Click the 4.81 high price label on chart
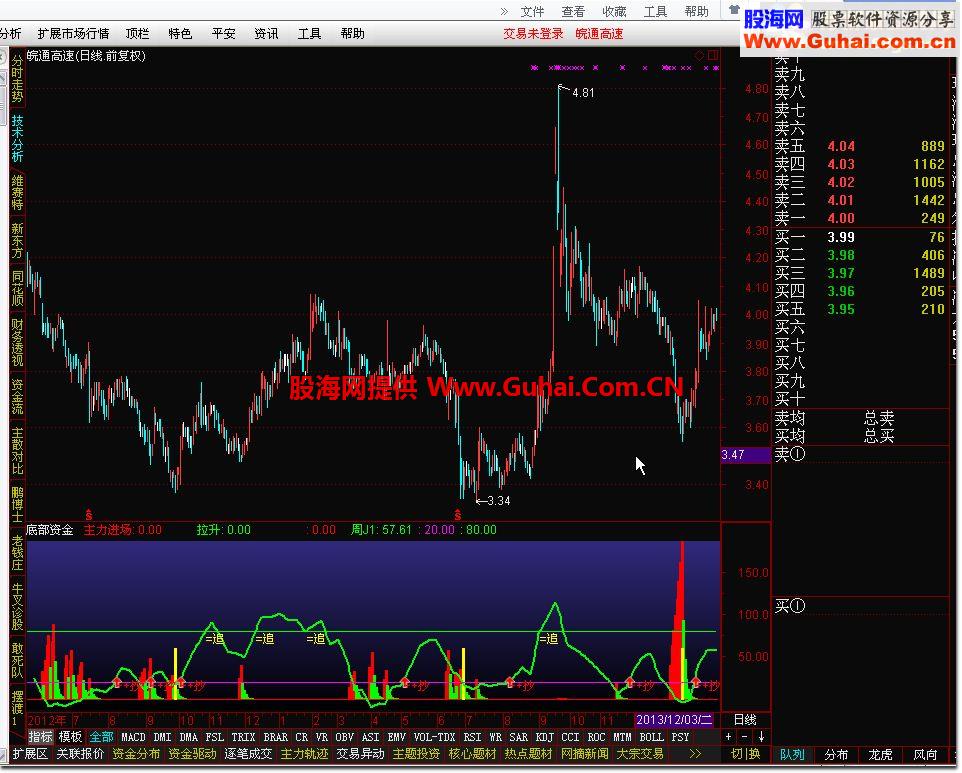The height and width of the screenshot is (773, 962). [x=583, y=93]
